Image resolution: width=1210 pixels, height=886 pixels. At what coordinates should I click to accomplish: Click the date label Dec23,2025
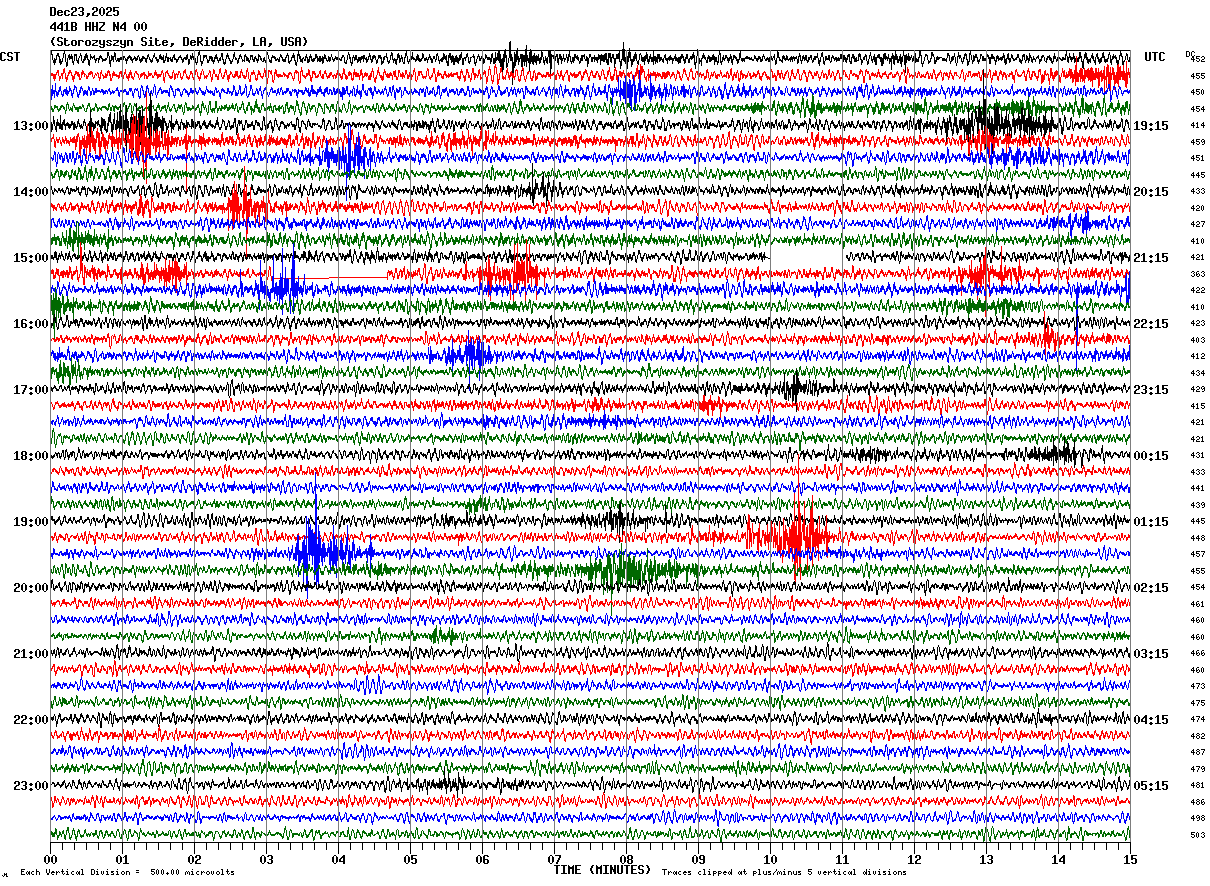pos(84,12)
